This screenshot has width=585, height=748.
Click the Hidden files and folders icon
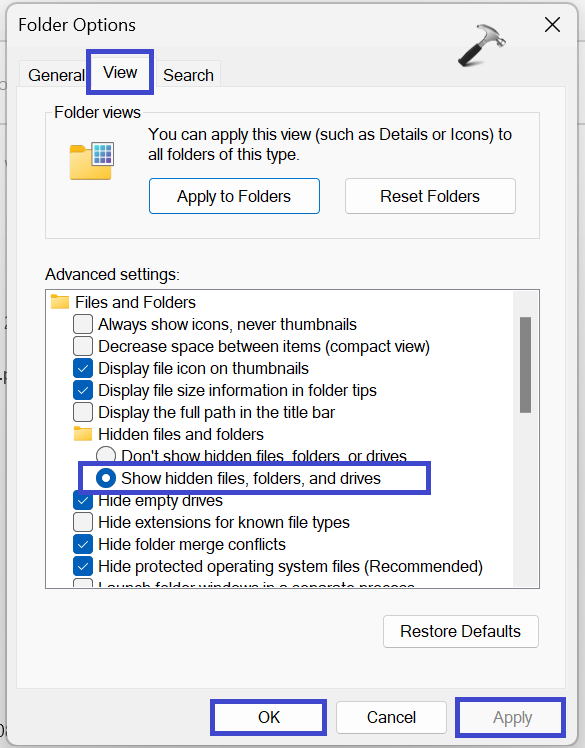(83, 434)
